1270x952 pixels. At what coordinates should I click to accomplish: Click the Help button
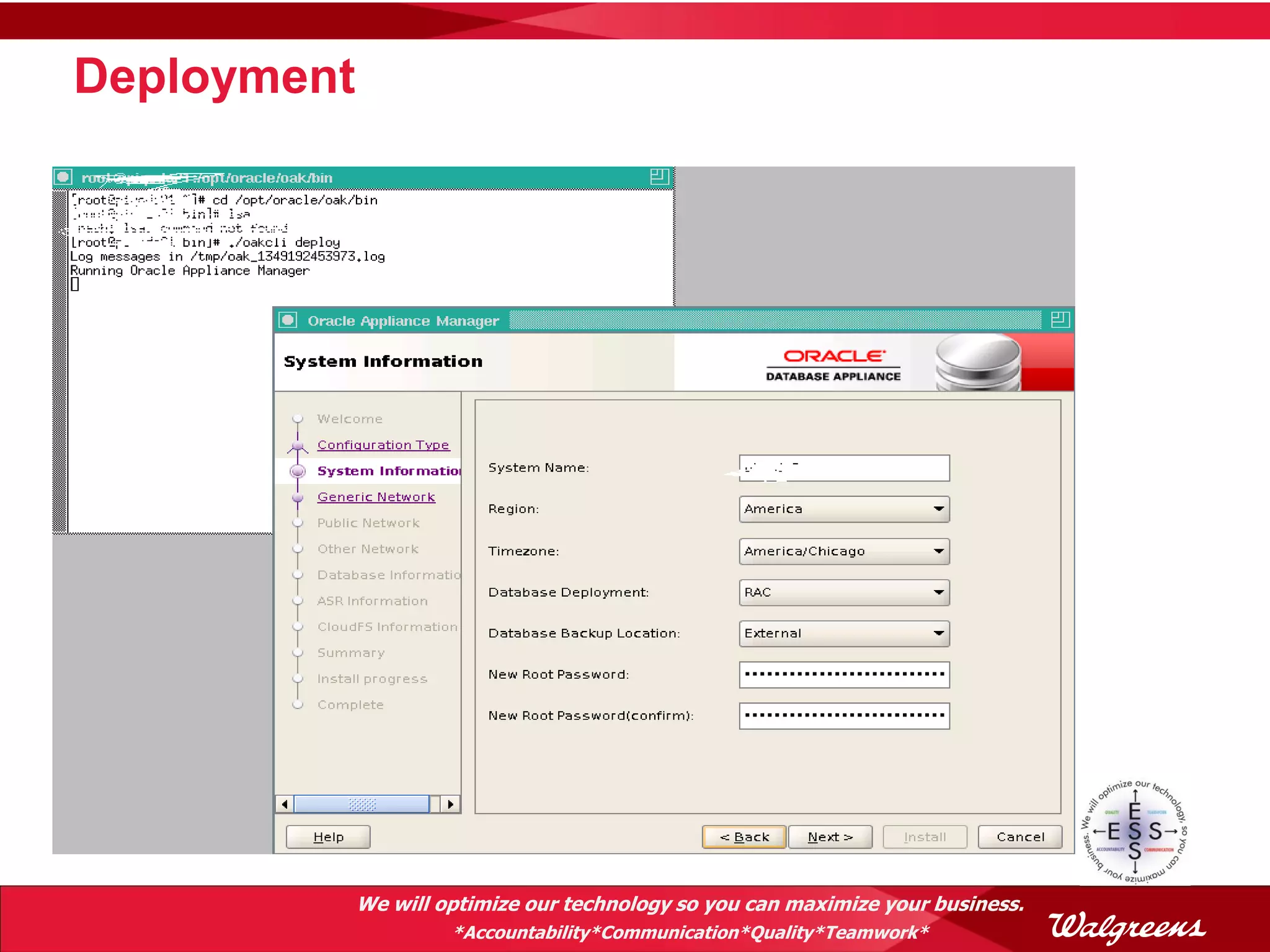click(328, 837)
